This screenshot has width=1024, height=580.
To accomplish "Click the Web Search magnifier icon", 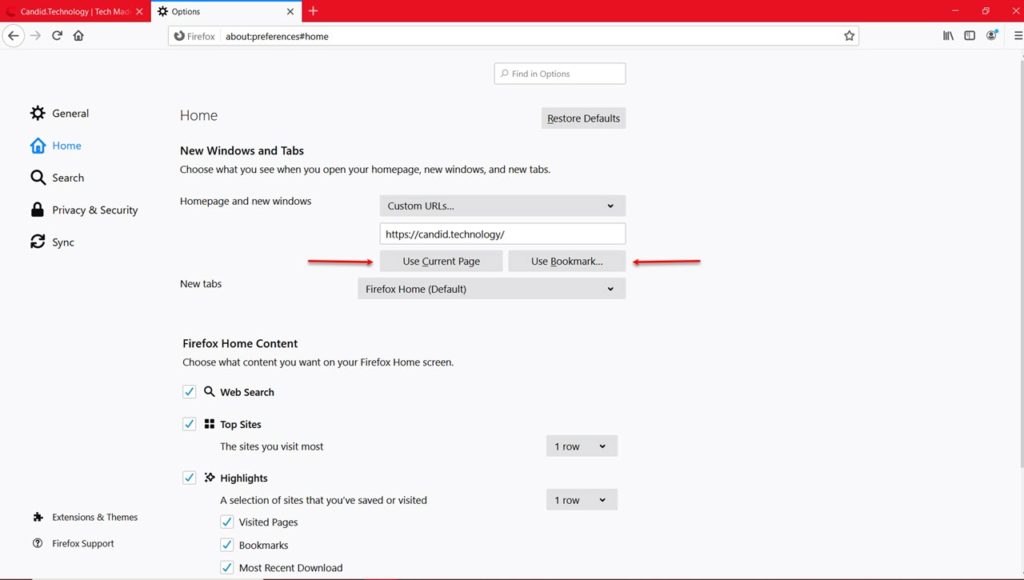I will coord(209,391).
